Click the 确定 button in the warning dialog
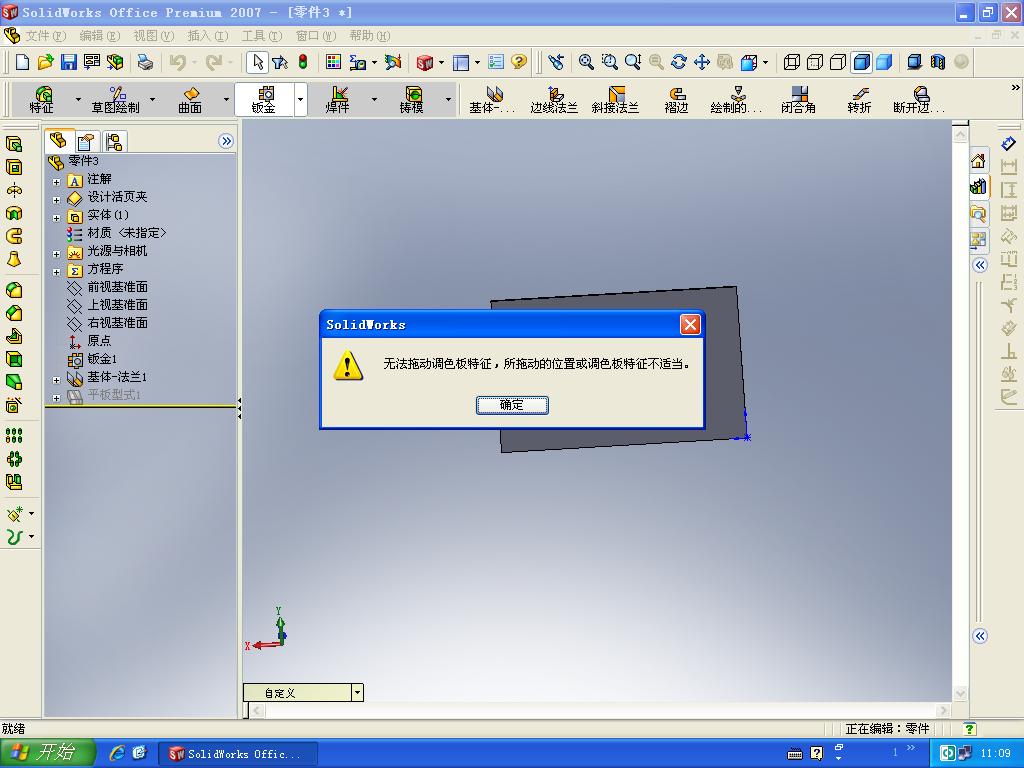 click(x=512, y=405)
